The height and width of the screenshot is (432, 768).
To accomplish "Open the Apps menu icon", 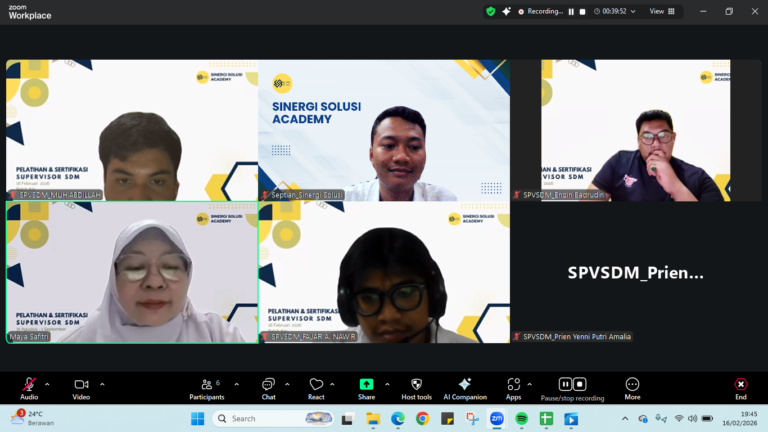I will click(x=513, y=385).
